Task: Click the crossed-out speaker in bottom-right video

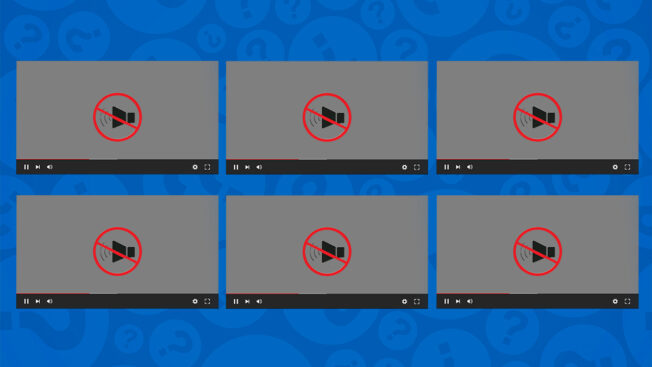Action: point(537,251)
